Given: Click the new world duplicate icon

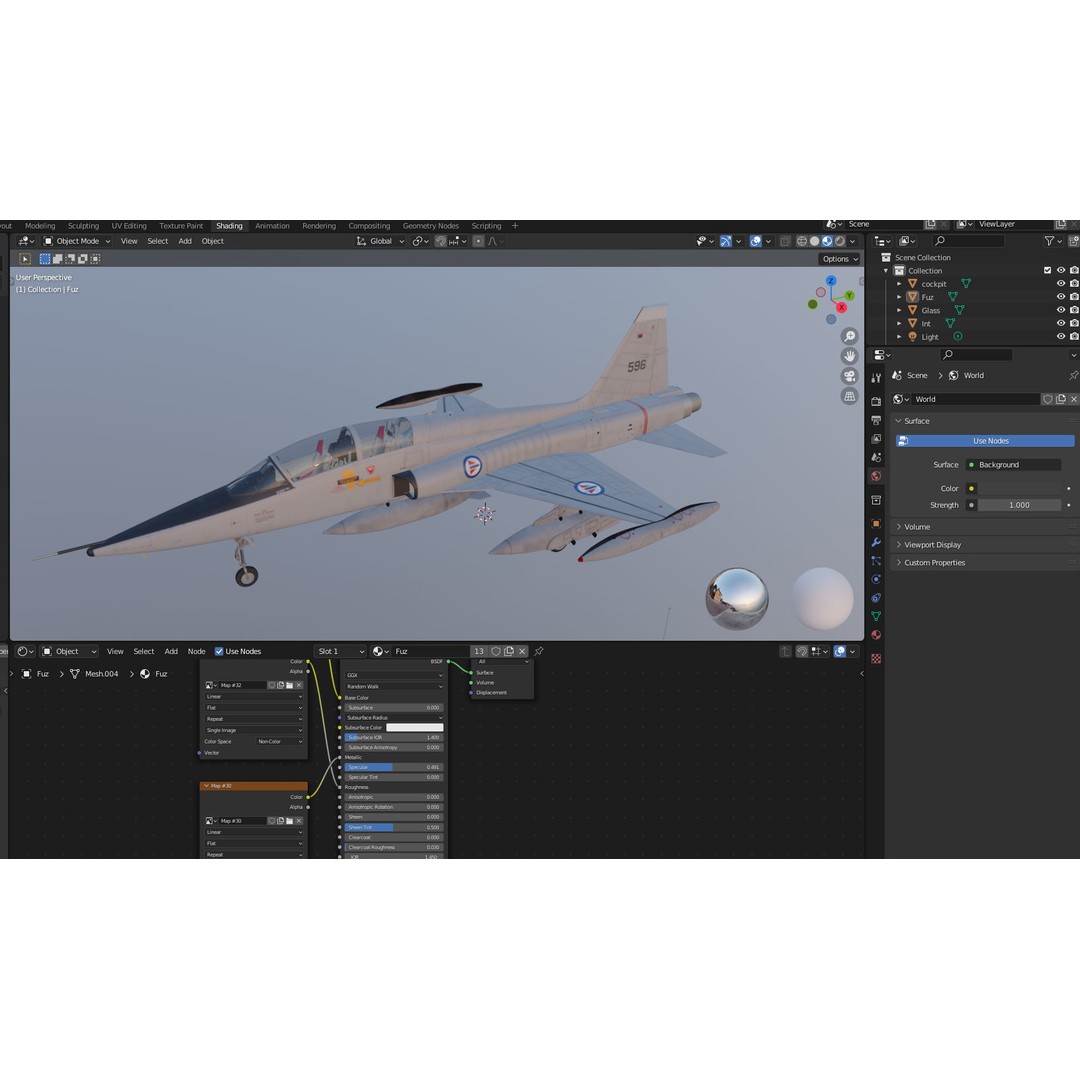Looking at the screenshot, I should coord(1061,399).
